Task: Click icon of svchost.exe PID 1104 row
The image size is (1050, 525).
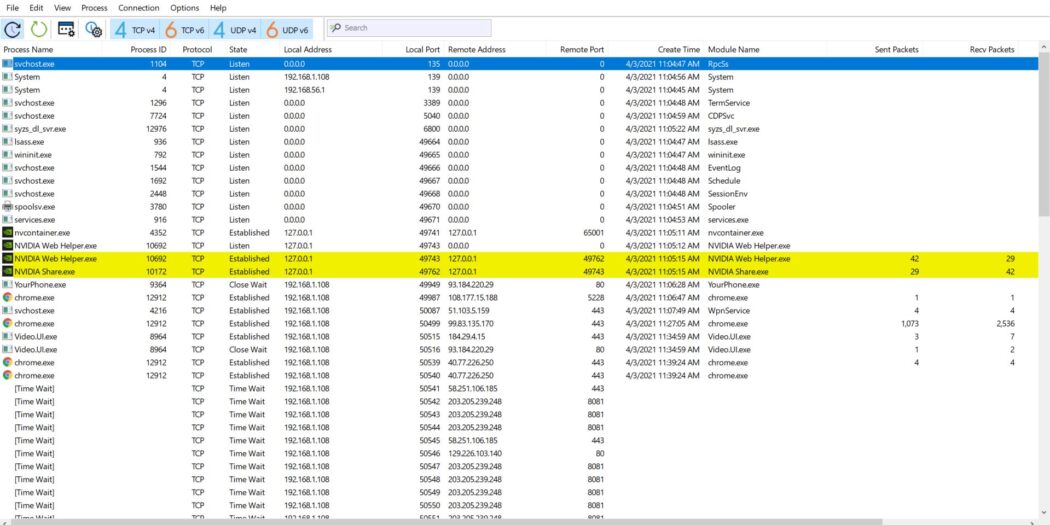Action: pyautogui.click(x=7, y=64)
